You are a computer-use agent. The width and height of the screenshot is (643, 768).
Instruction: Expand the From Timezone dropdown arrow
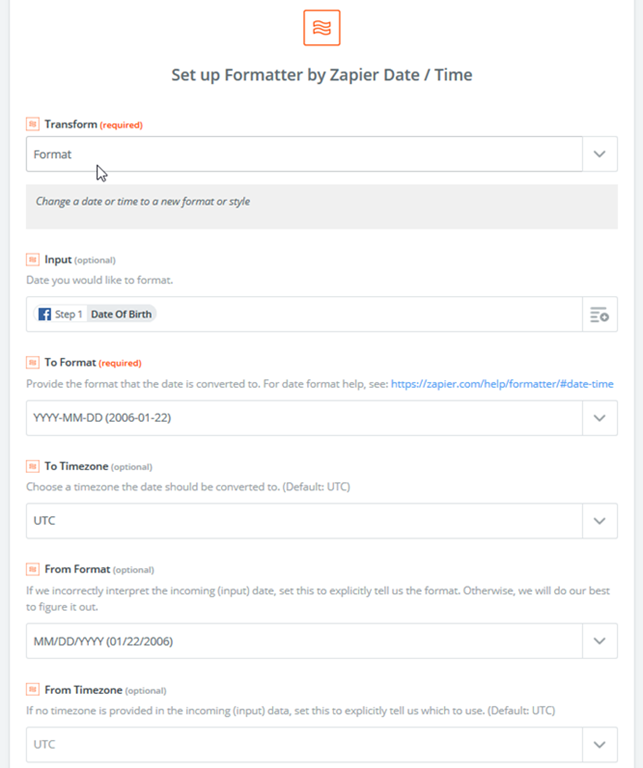[599, 744]
